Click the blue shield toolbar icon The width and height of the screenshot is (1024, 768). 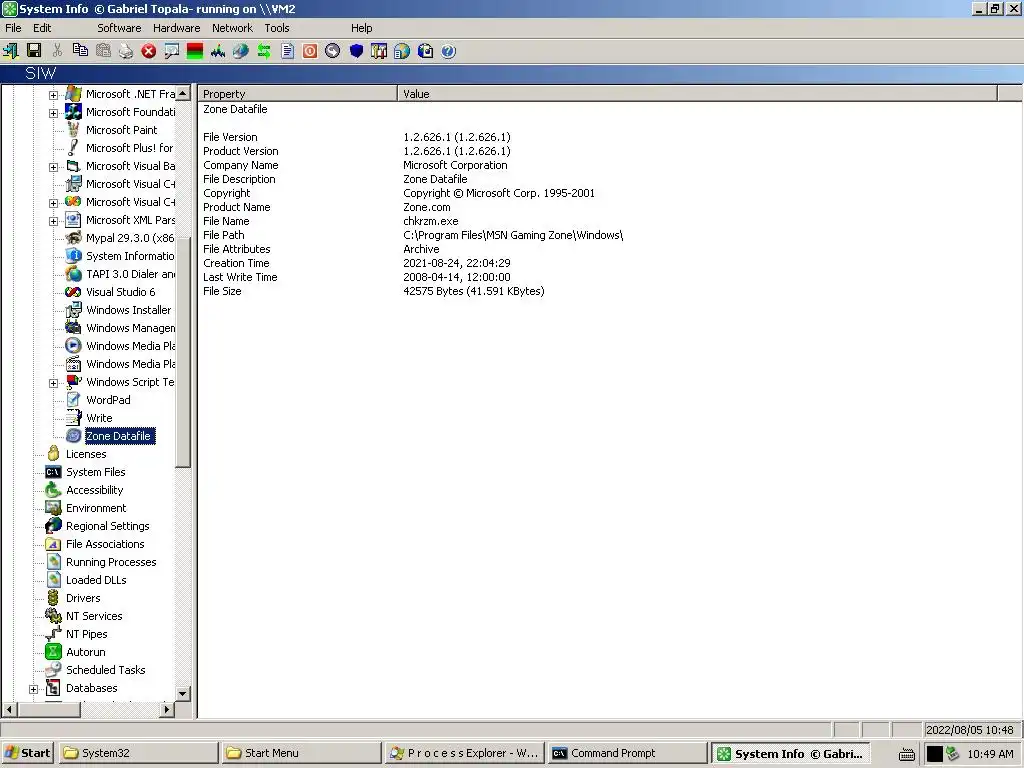point(356,51)
